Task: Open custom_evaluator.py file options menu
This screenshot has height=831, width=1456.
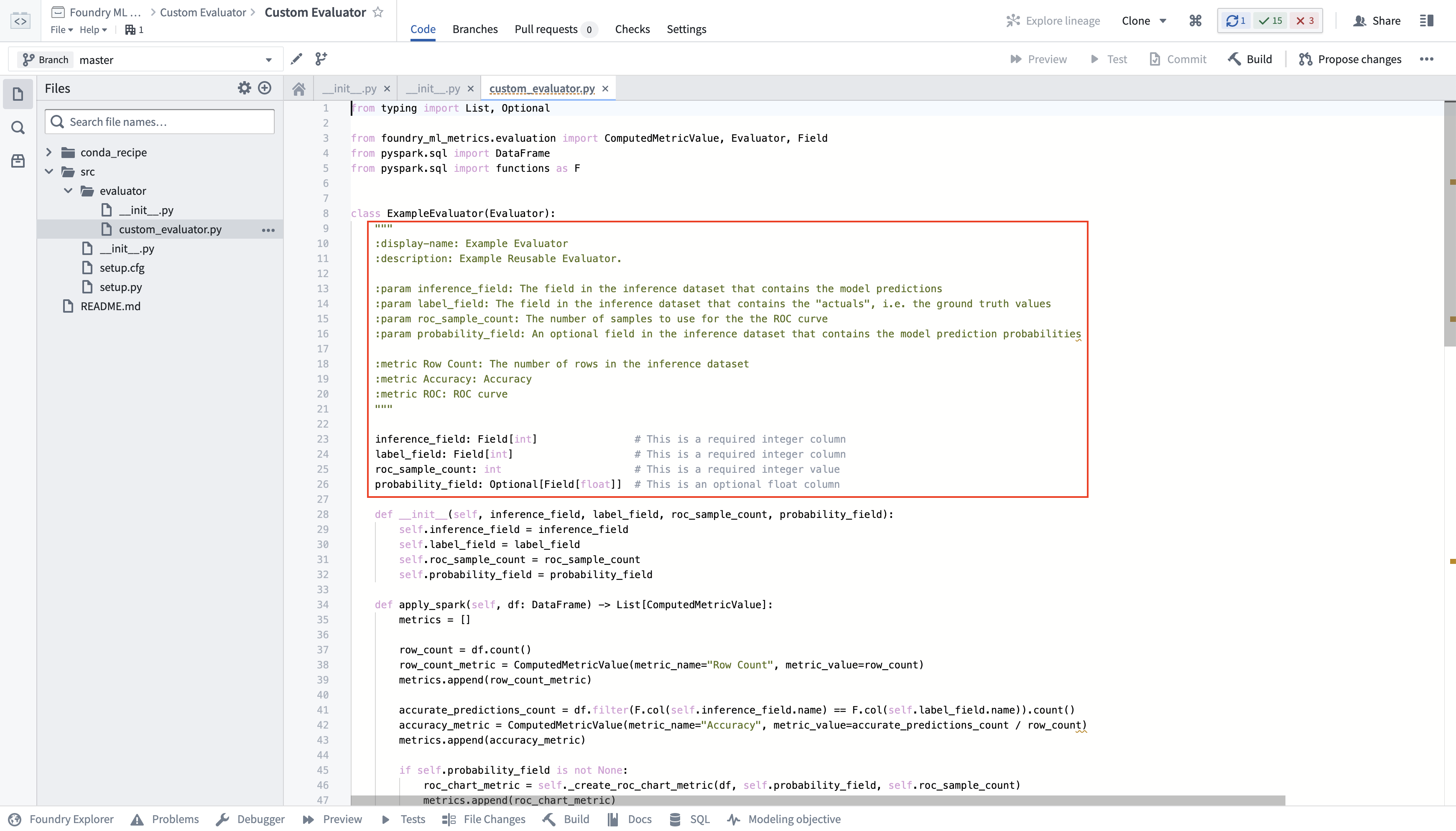Action: pyautogui.click(x=268, y=230)
